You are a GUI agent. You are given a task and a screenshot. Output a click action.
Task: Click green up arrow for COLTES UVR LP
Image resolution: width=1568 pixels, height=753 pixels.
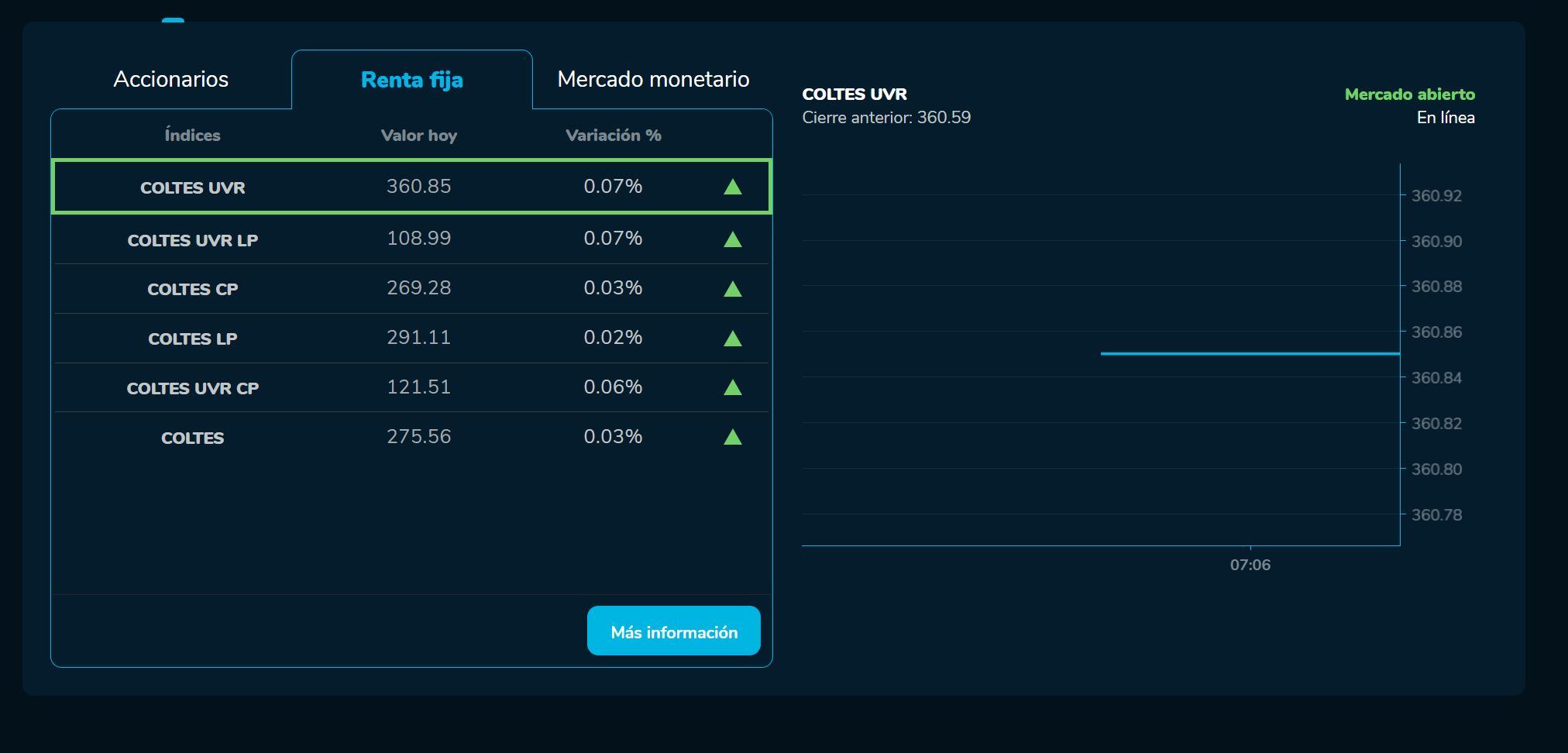click(732, 240)
